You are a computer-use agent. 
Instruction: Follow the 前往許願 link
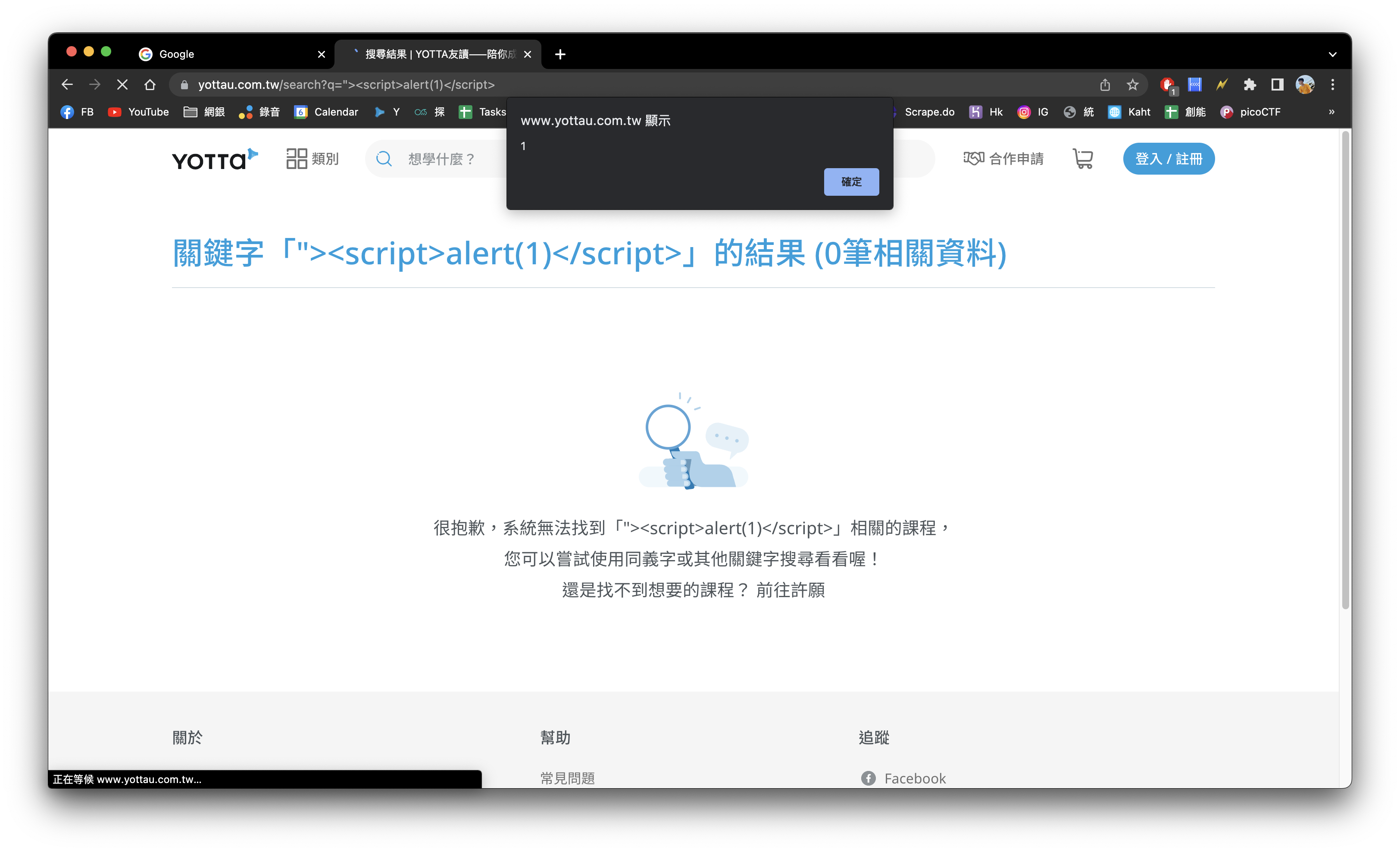(x=791, y=590)
